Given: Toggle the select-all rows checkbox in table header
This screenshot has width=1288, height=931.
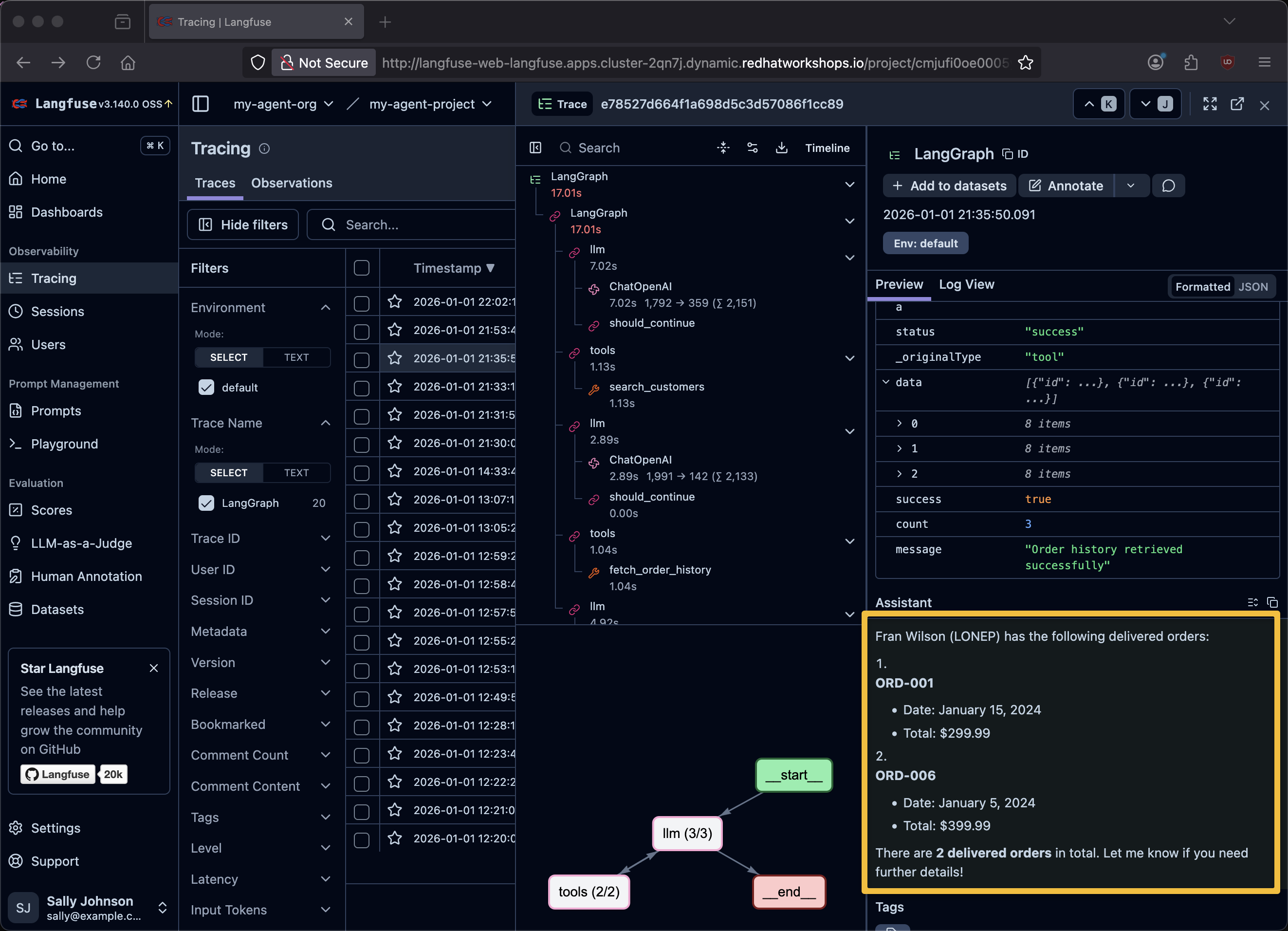Looking at the screenshot, I should (x=361, y=268).
